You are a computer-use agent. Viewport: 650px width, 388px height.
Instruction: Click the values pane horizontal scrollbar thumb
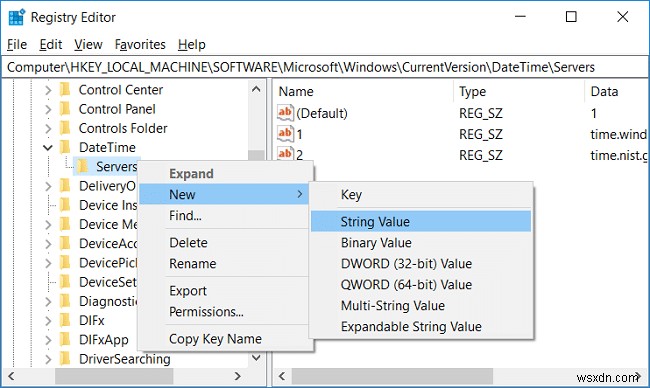click(392, 376)
